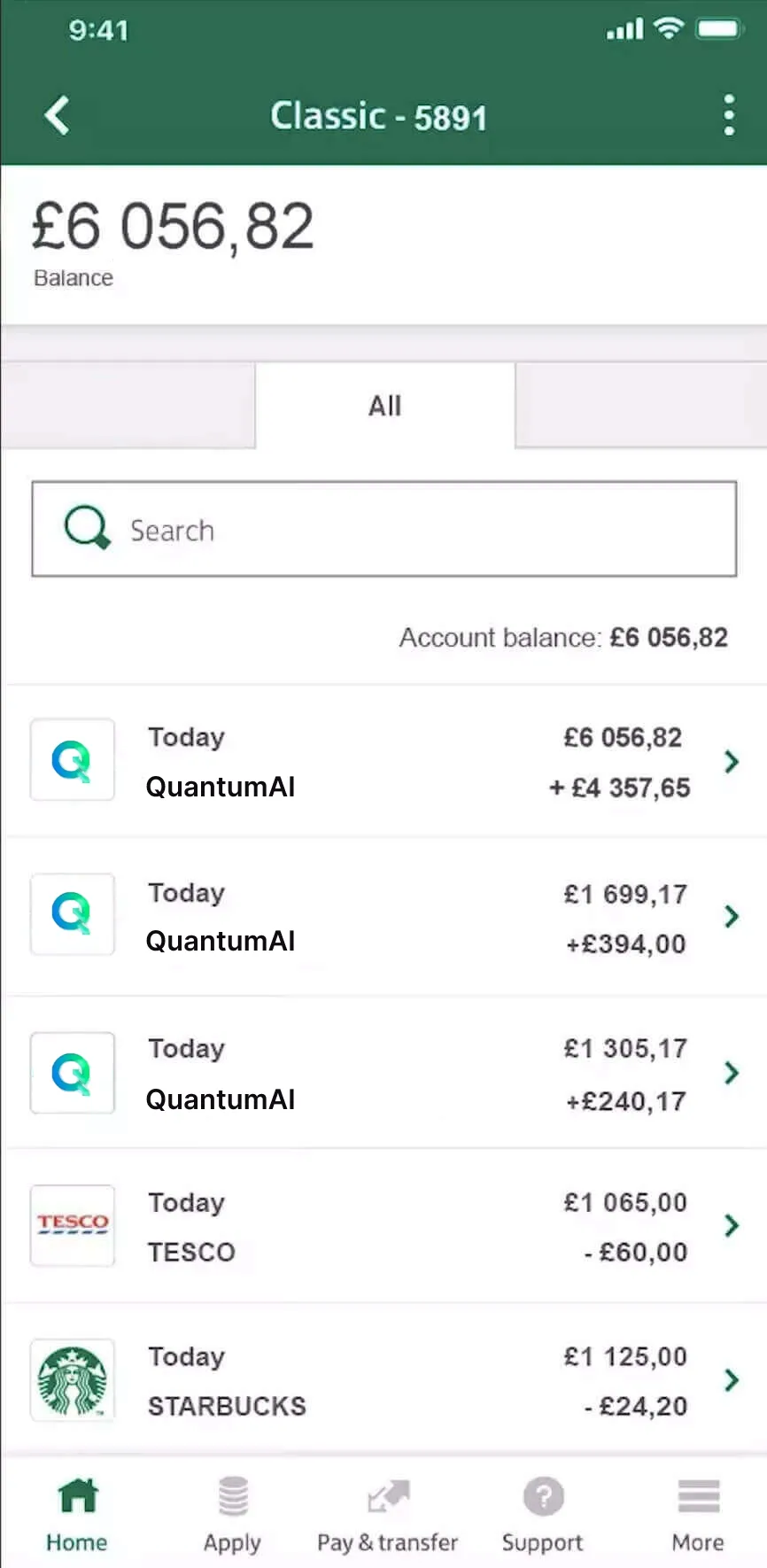Expand the QuantumAI +£4 357,65 transaction
Image resolution: width=767 pixels, height=1568 pixels.
(732, 761)
